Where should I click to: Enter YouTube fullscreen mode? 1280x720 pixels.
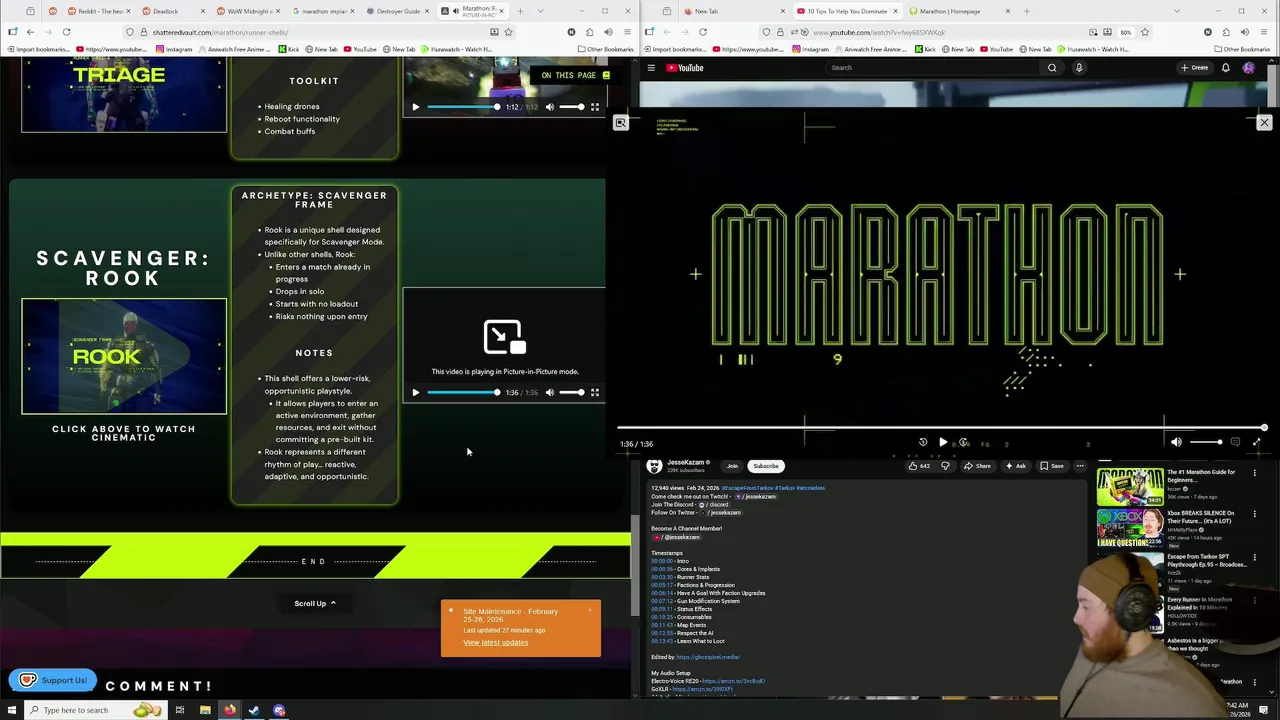click(x=1257, y=442)
